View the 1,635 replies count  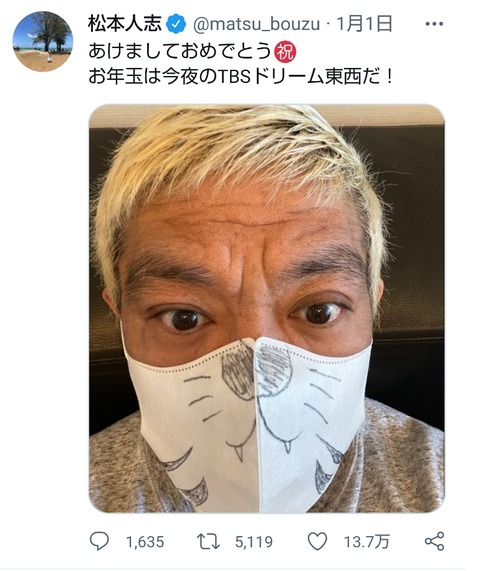coord(145,542)
